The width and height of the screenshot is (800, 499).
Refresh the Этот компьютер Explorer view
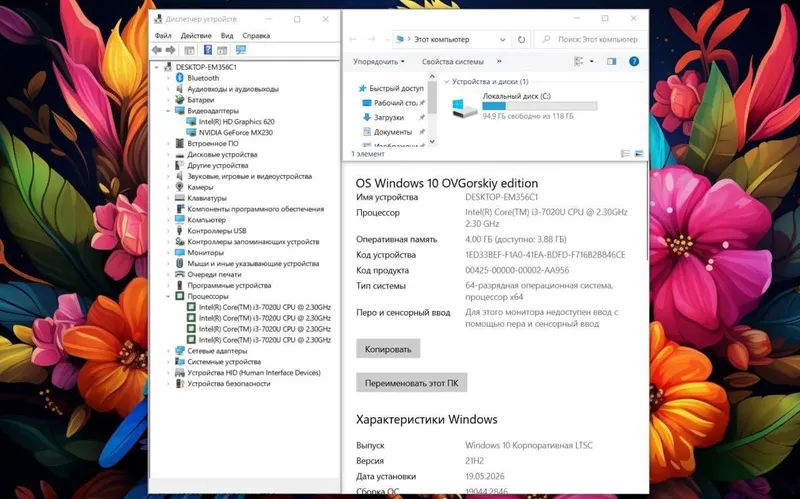pos(521,39)
